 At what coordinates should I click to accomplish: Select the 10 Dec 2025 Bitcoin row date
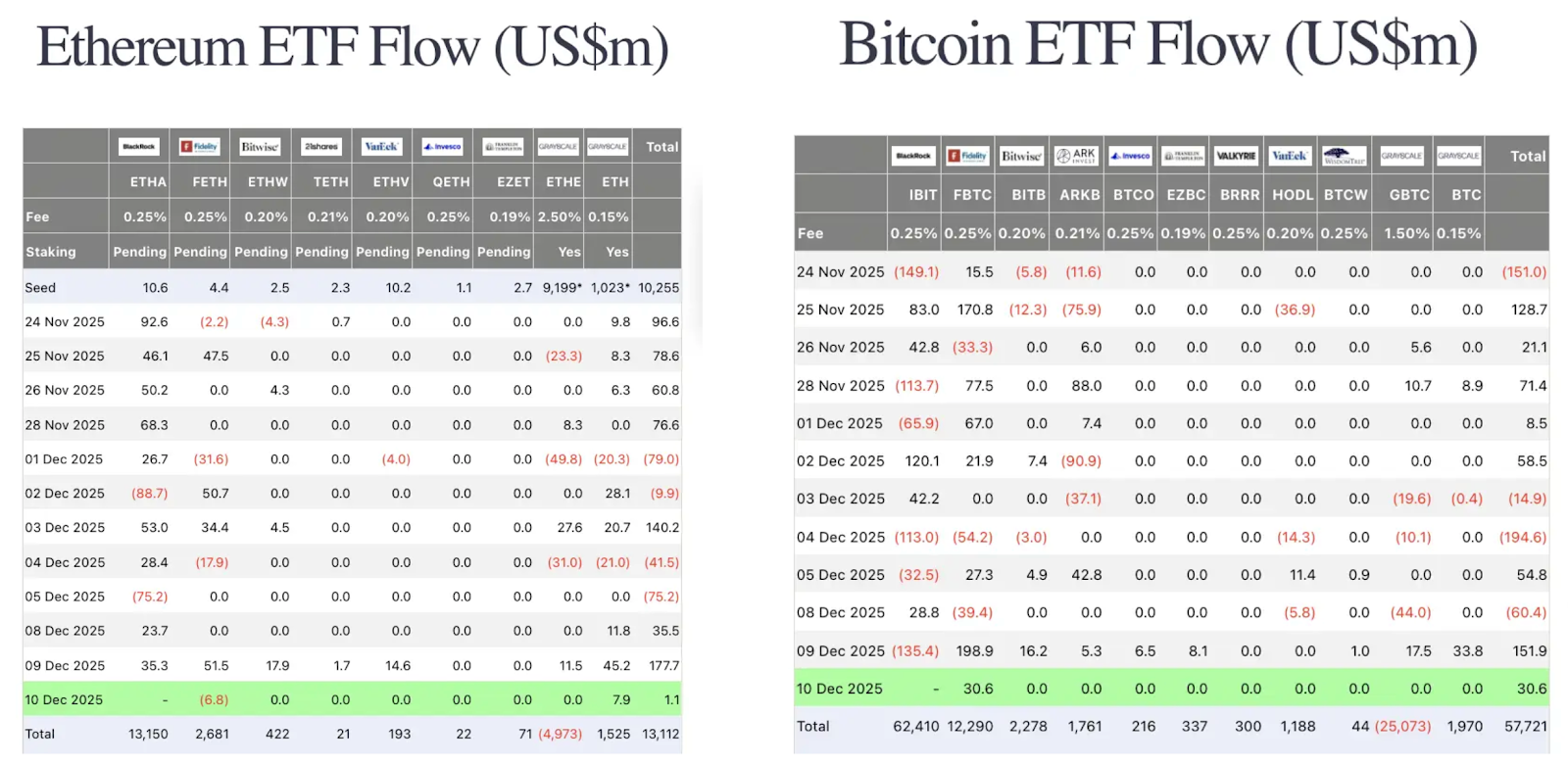tap(840, 689)
